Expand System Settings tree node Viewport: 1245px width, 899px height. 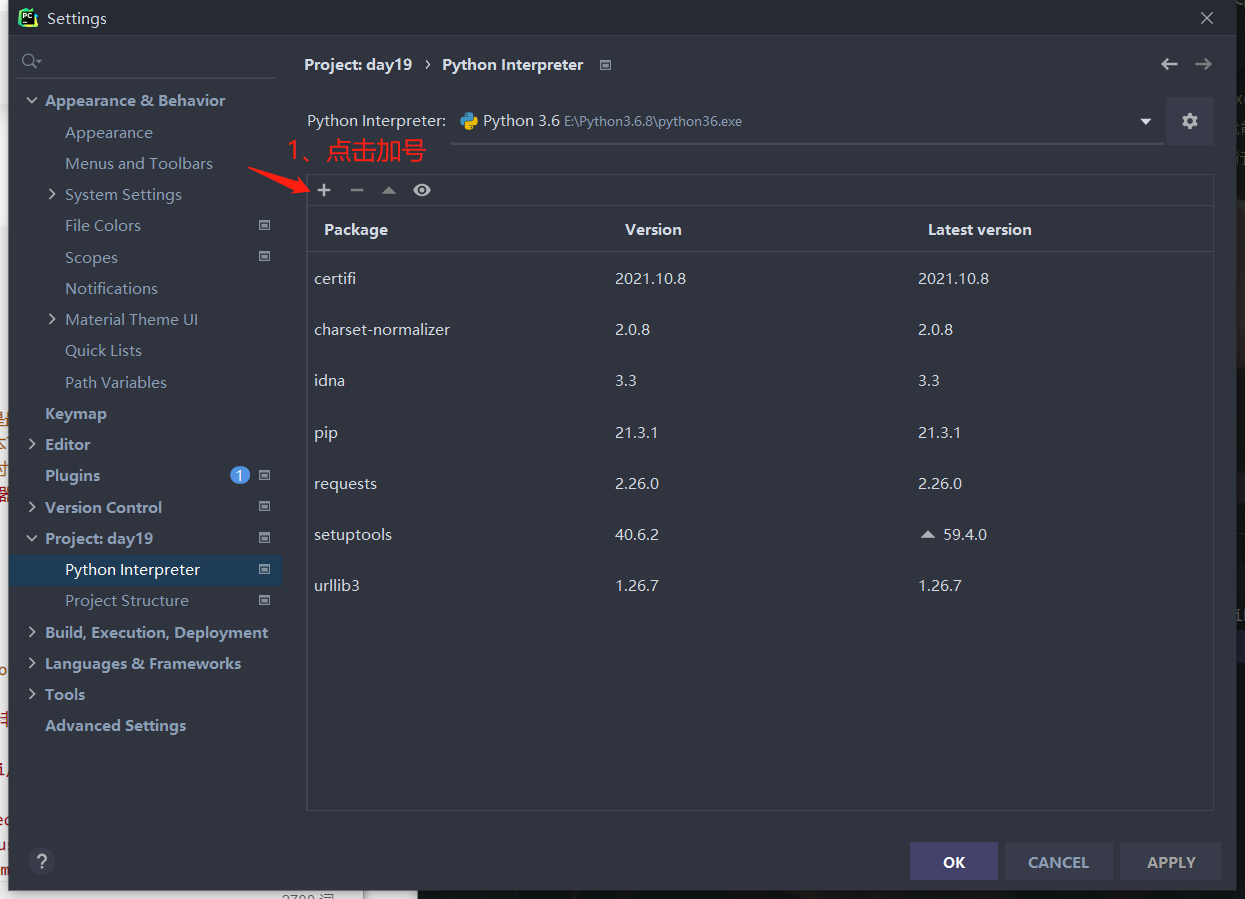pyautogui.click(x=52, y=194)
